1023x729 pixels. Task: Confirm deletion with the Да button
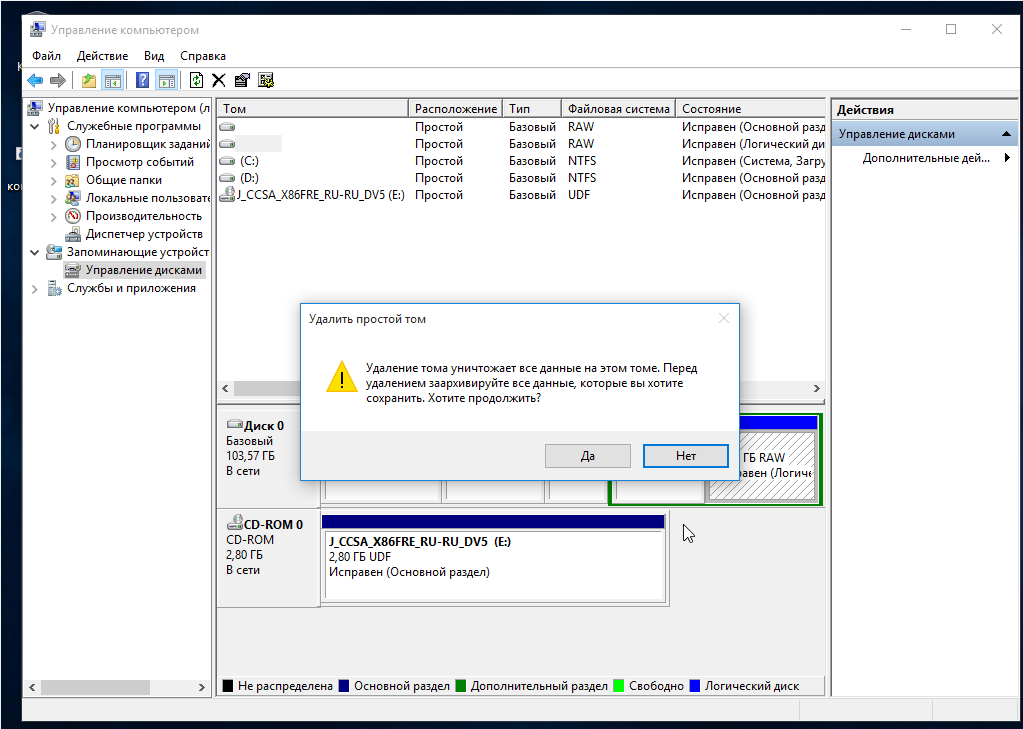tap(587, 455)
